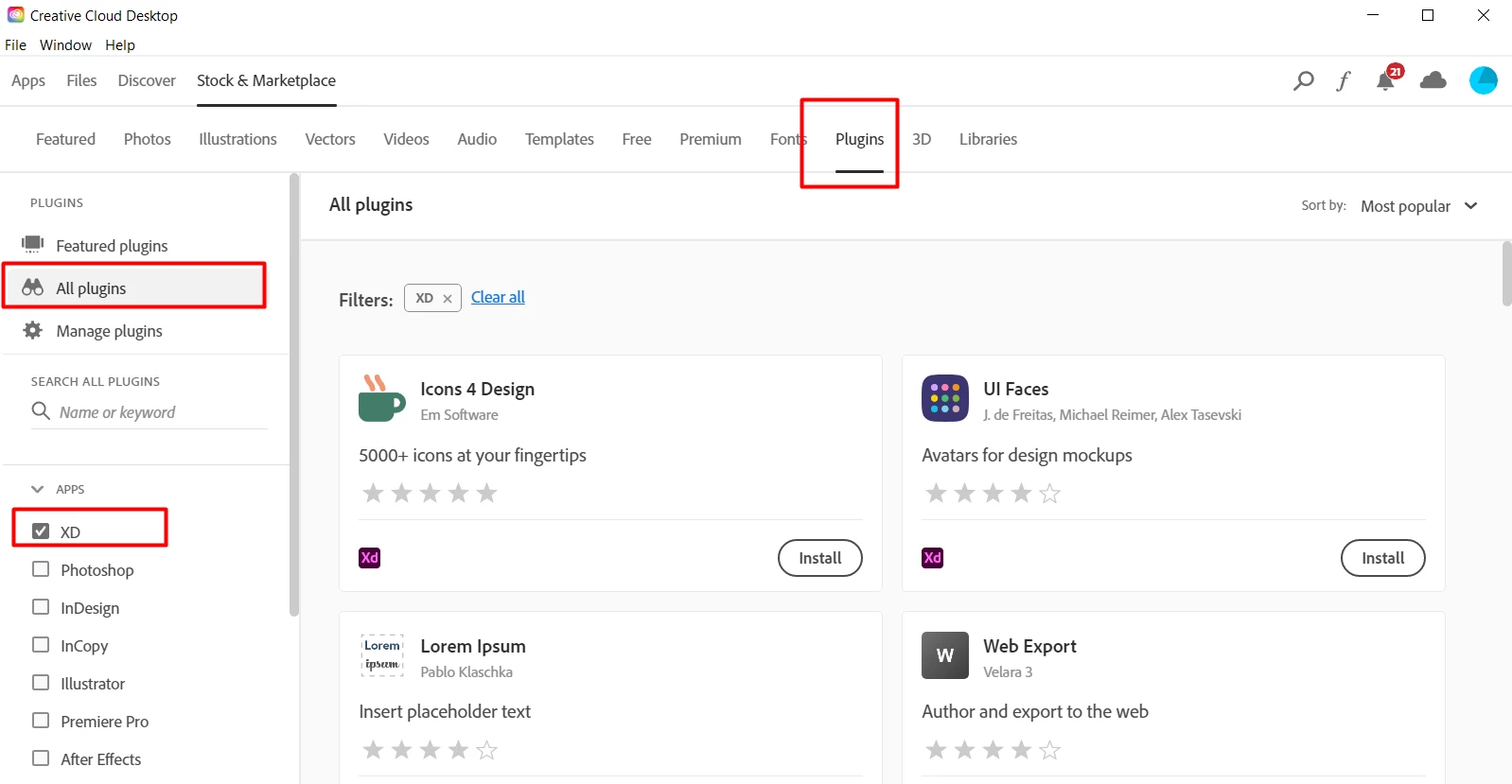Select the Stock & Marketplace tab
This screenshot has width=1512, height=784.
coord(266,80)
